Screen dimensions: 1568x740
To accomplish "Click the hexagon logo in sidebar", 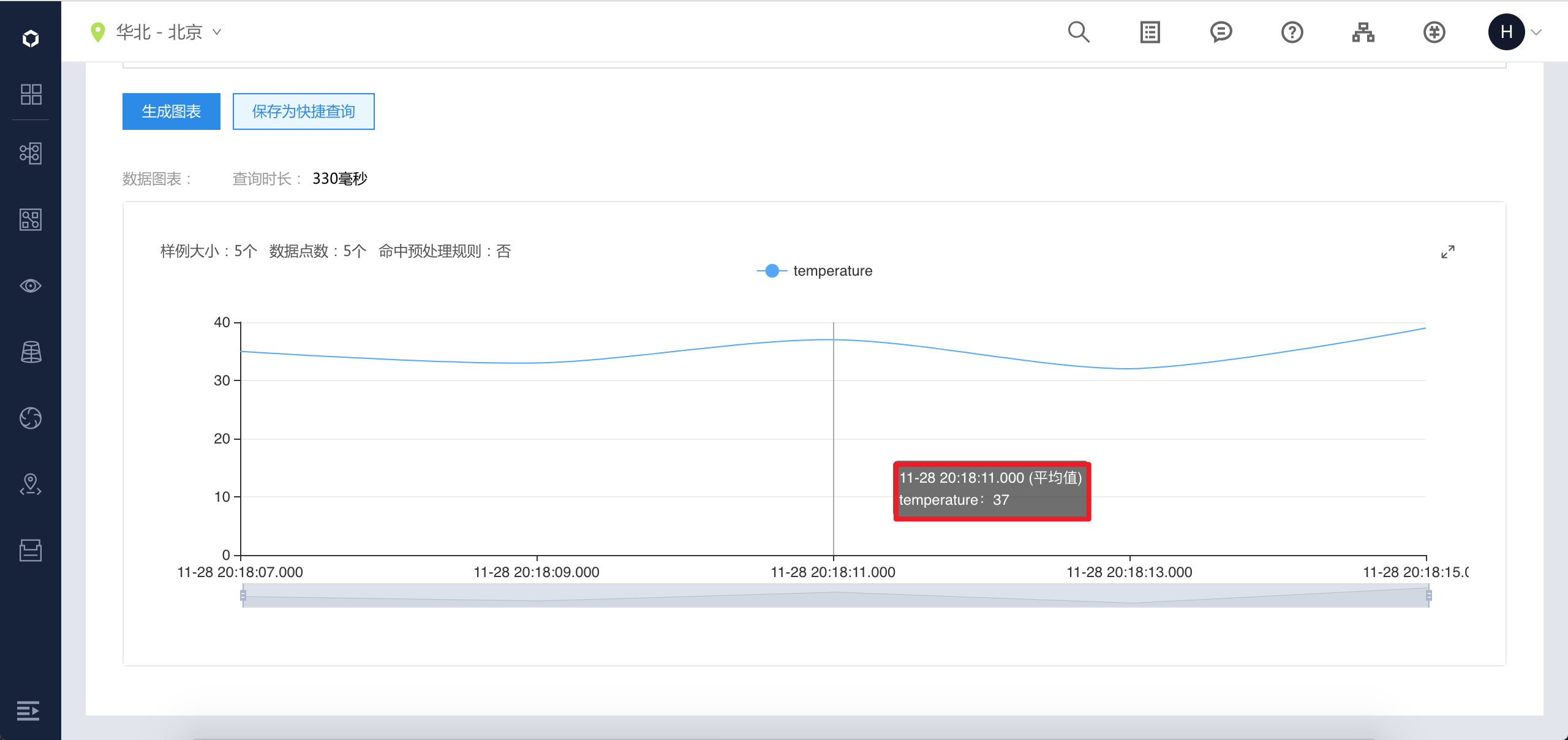I will tap(31, 39).
